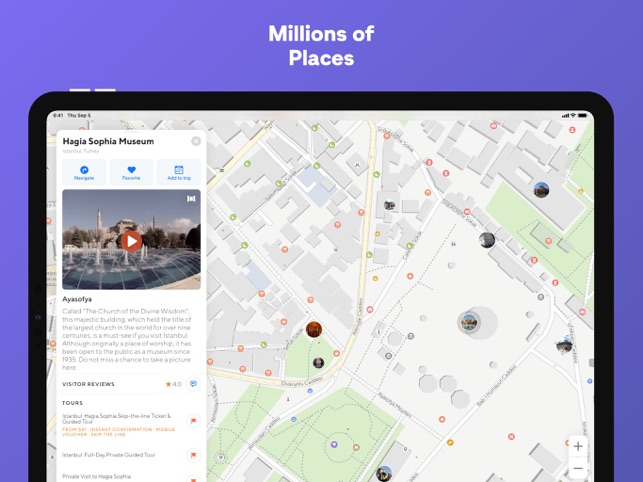
Task: Click the battery icon in status bar
Action: (x=582, y=116)
